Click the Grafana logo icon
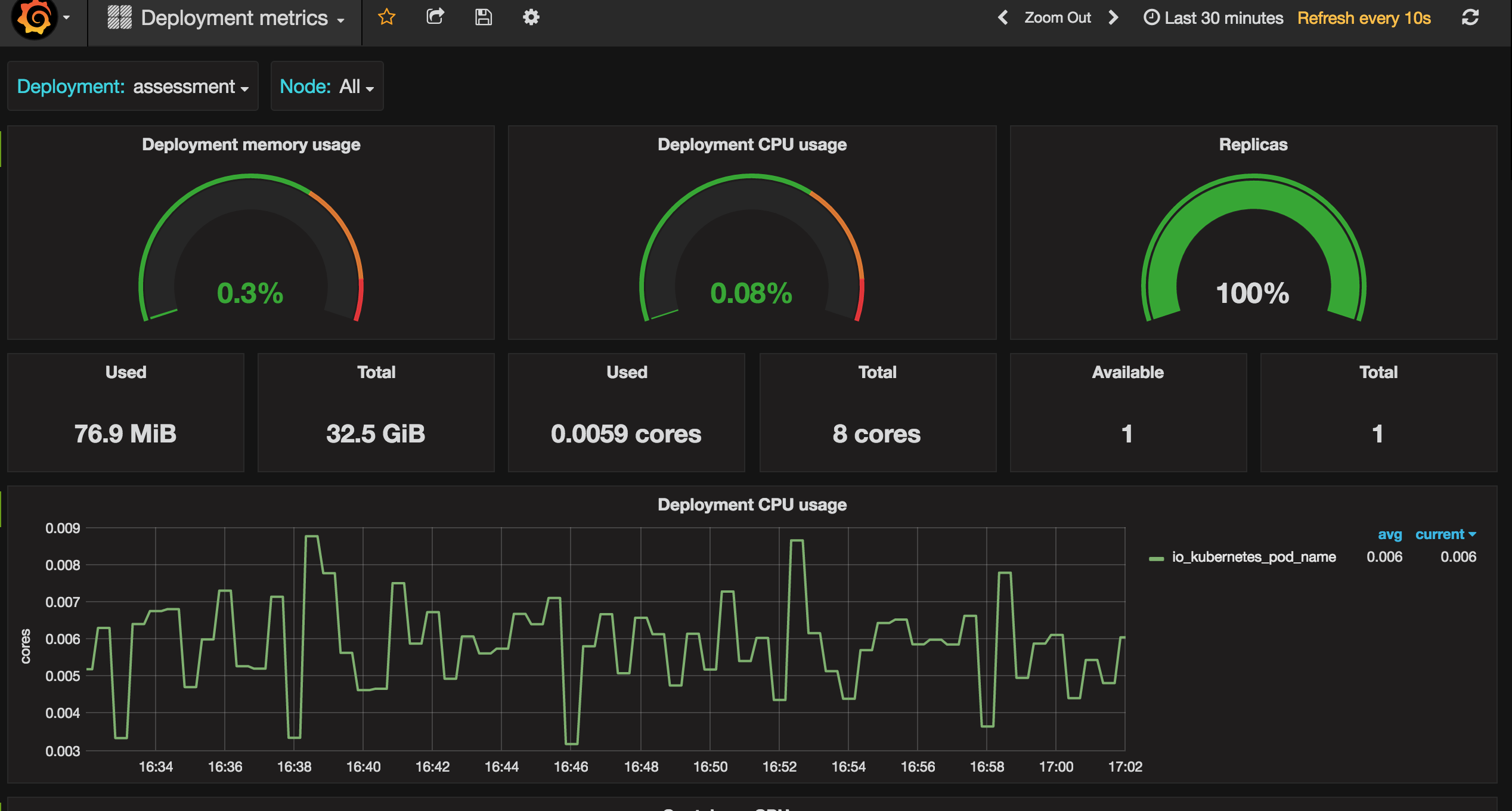Image resolution: width=1512 pixels, height=811 pixels. point(35,18)
